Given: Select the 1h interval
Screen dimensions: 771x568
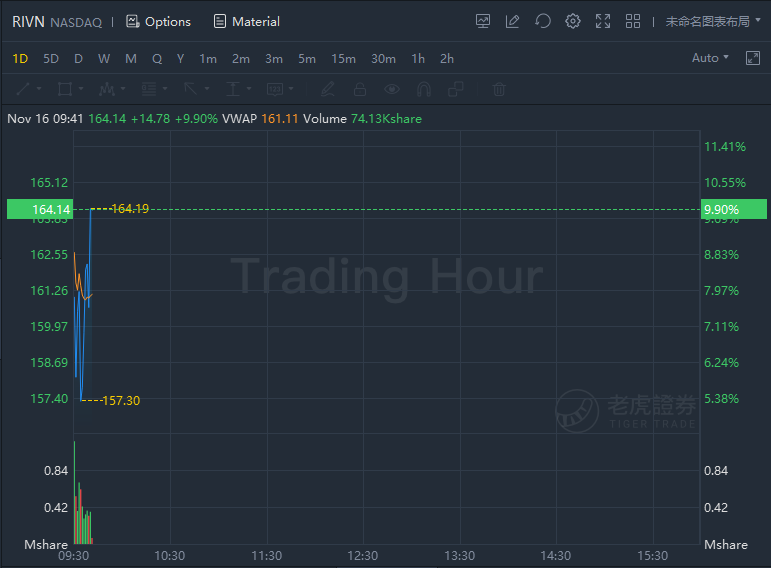Looking at the screenshot, I should [x=418, y=59].
